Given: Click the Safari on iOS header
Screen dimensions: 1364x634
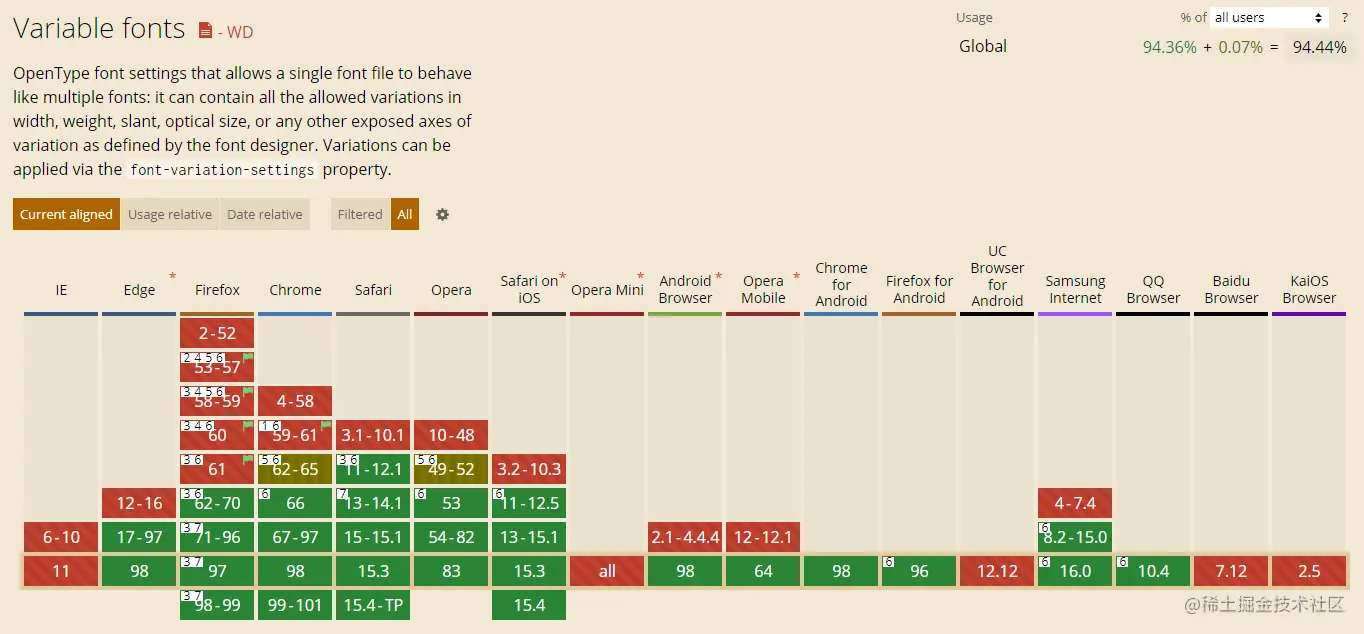Looking at the screenshot, I should pos(529,289).
